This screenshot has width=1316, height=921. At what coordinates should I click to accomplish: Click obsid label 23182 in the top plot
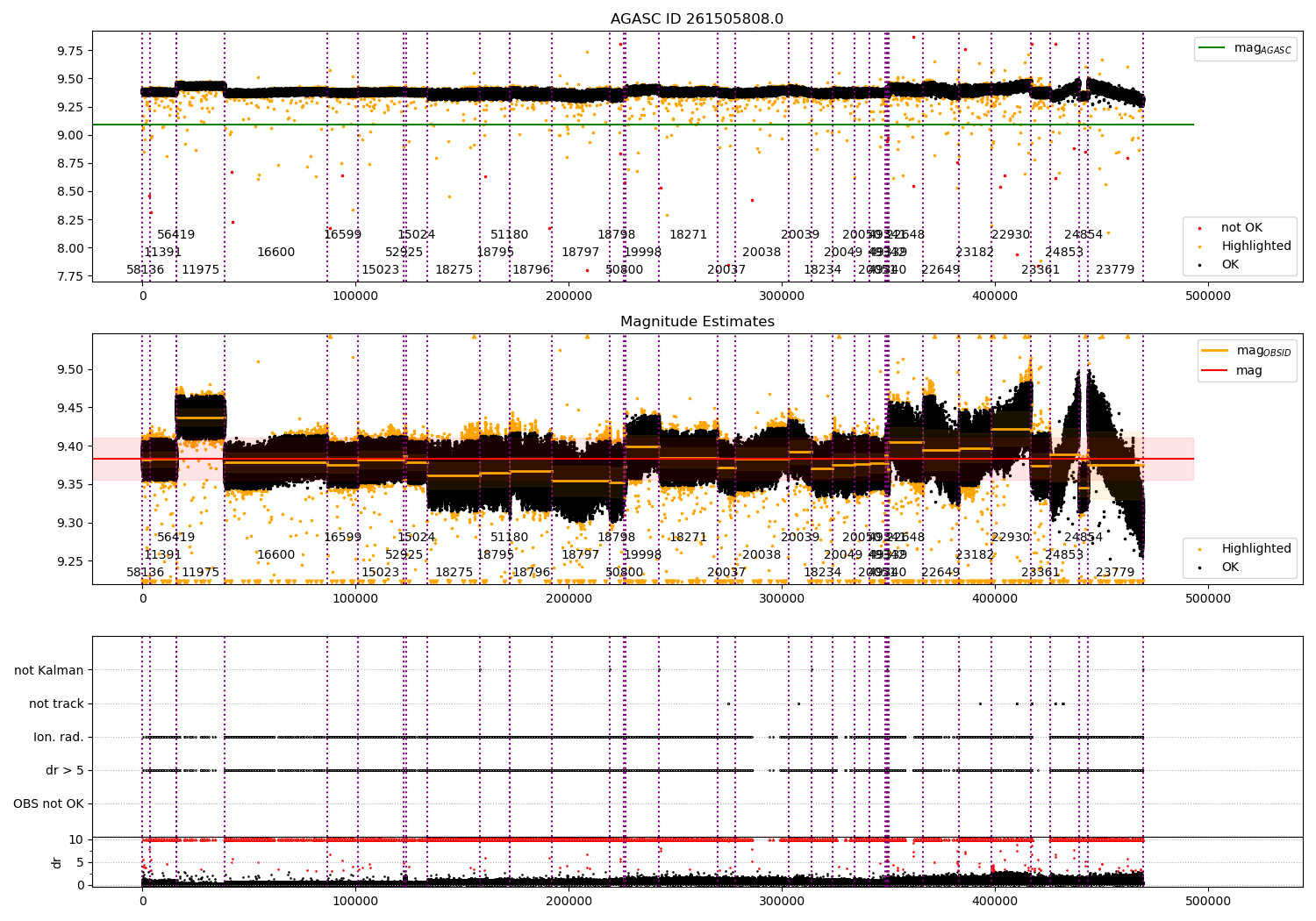tap(976, 252)
